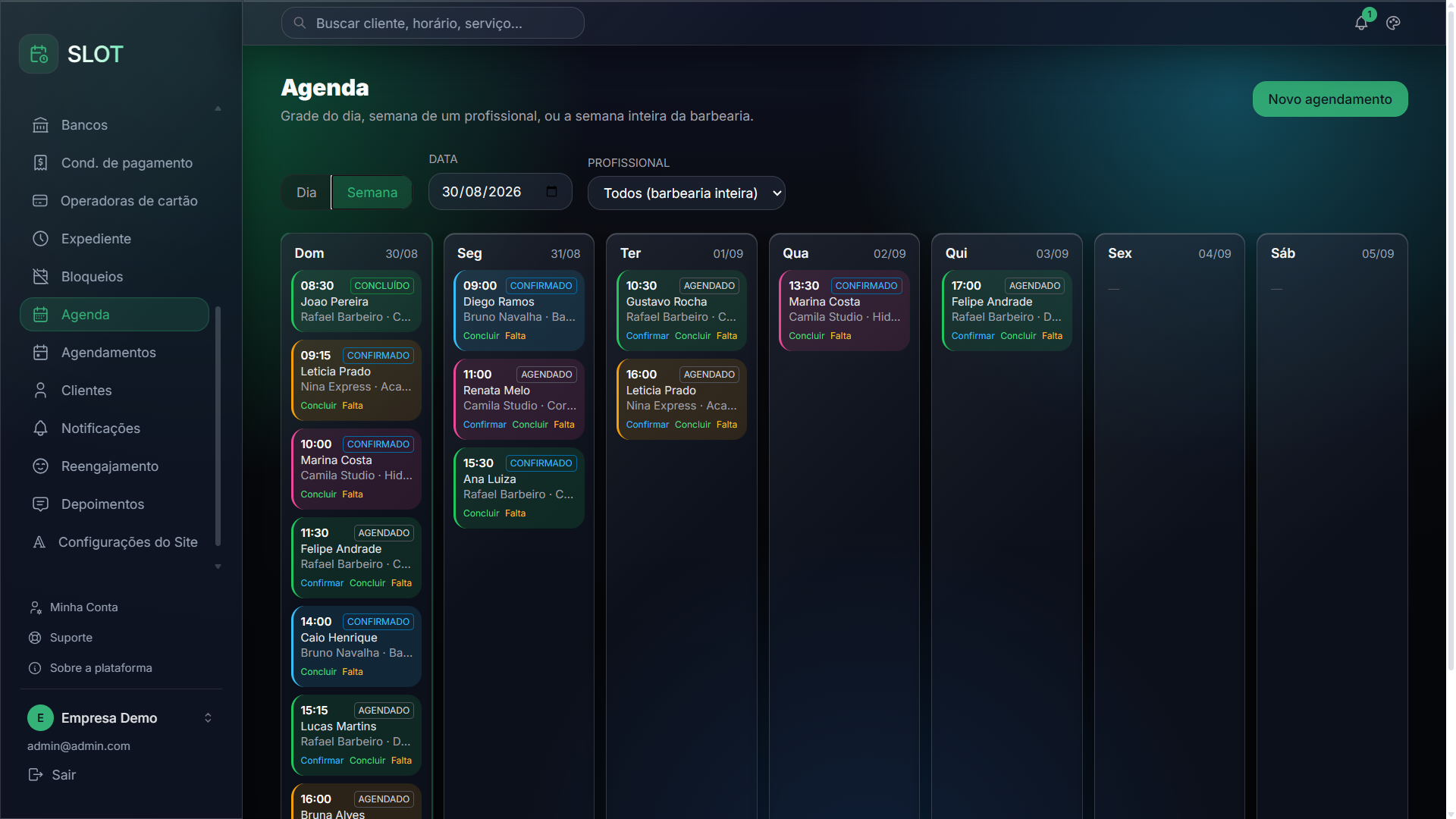The width and height of the screenshot is (1456, 819).
Task: Click Confirmar on Renata Melo appointment
Action: [485, 425]
